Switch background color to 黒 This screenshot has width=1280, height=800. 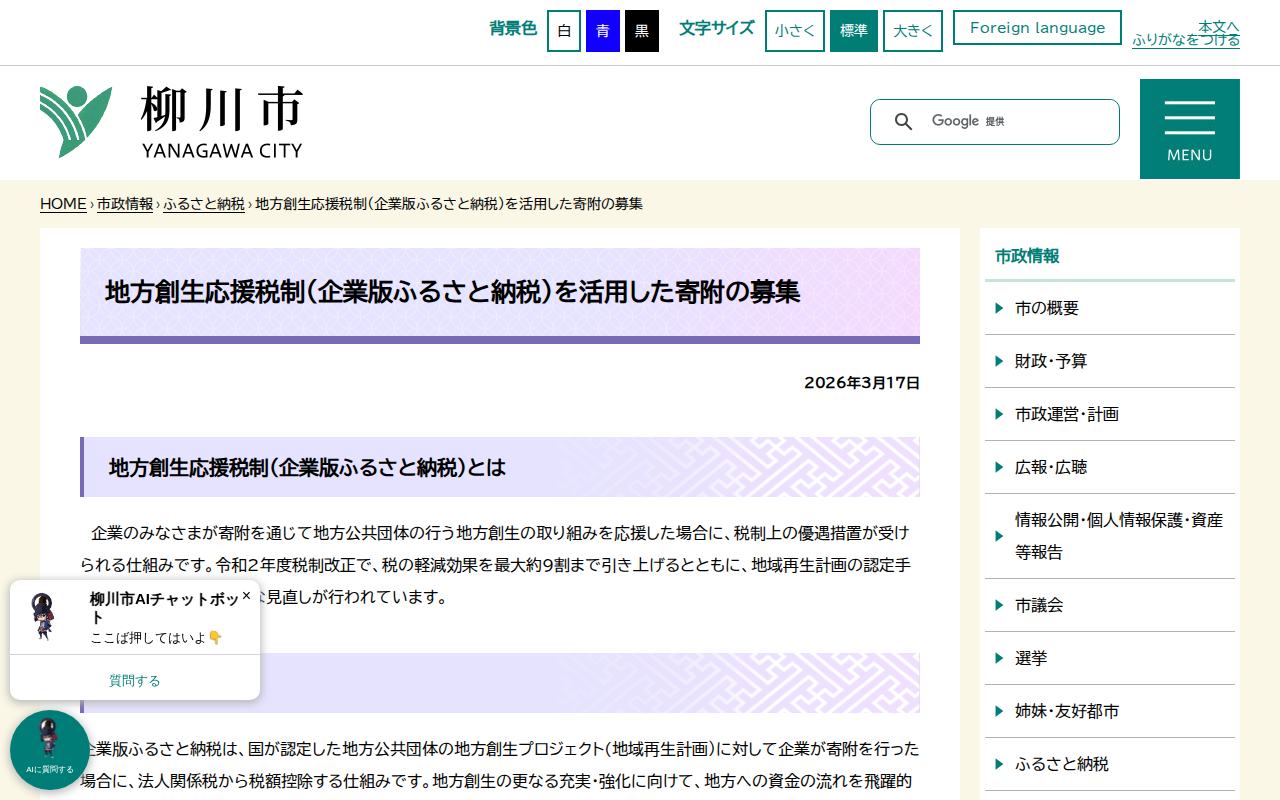[641, 30]
